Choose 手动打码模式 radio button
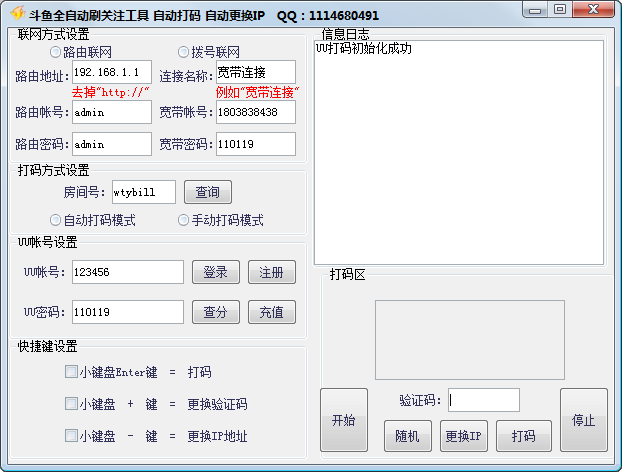Screen dimensions: 622x472 (183, 220)
